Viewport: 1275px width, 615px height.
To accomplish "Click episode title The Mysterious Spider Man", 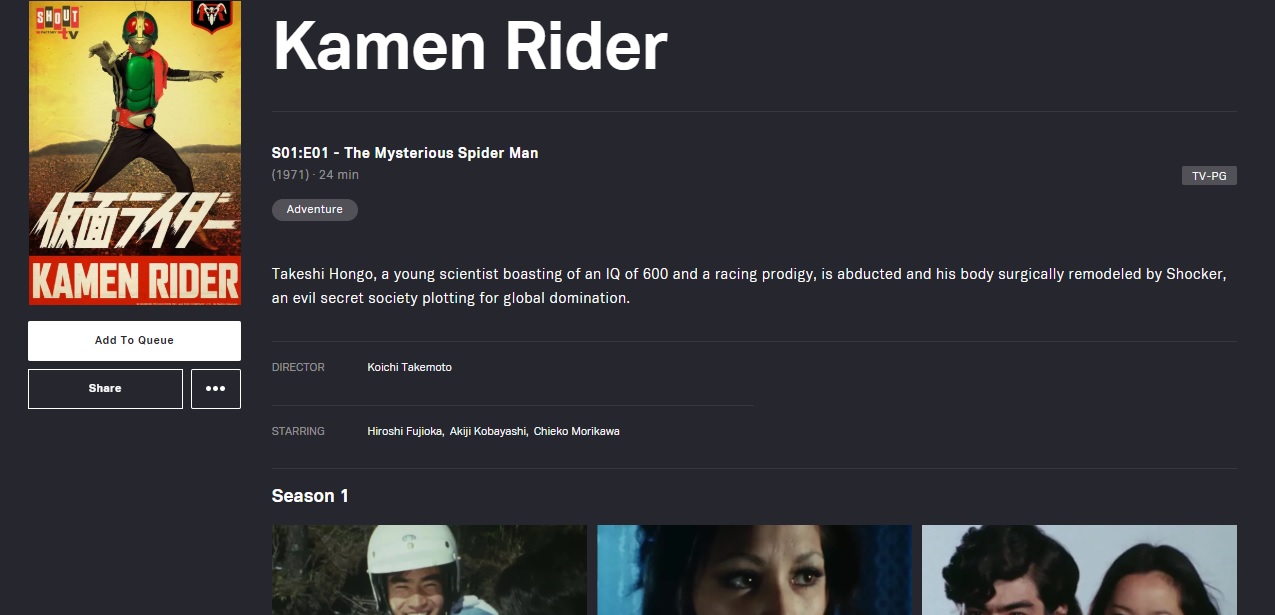I will [405, 153].
